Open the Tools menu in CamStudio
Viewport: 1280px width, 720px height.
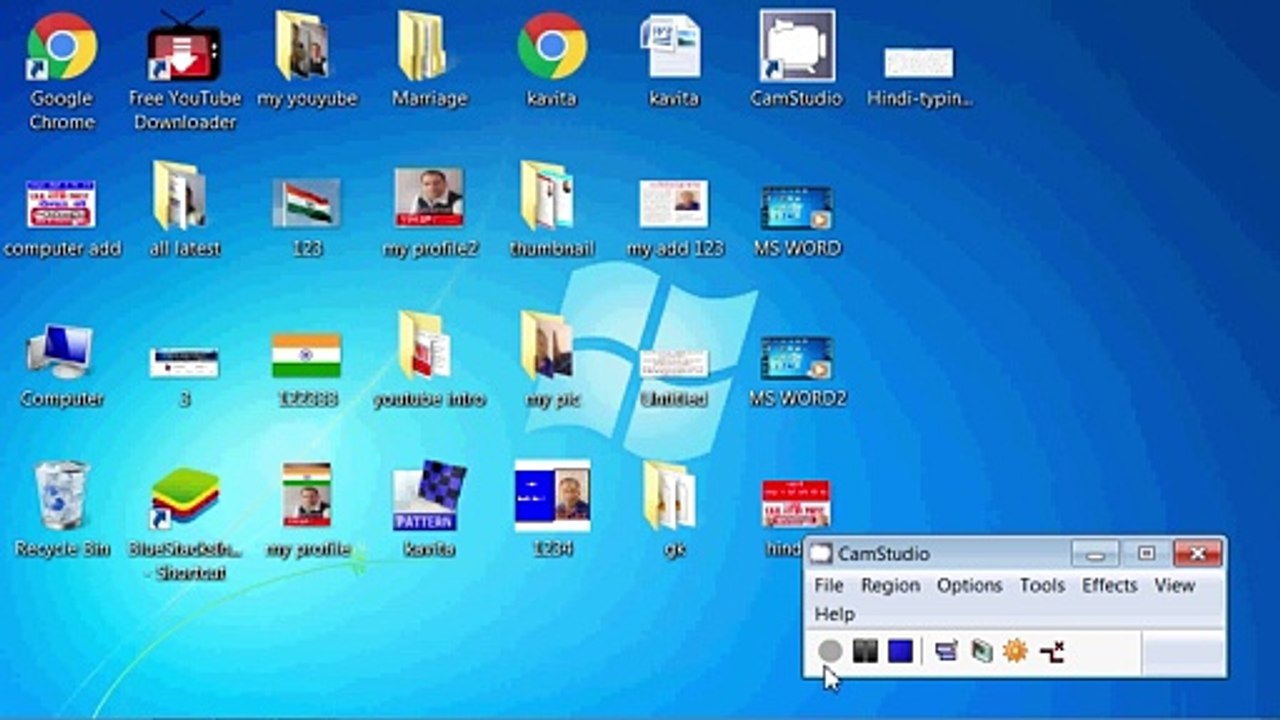1042,585
